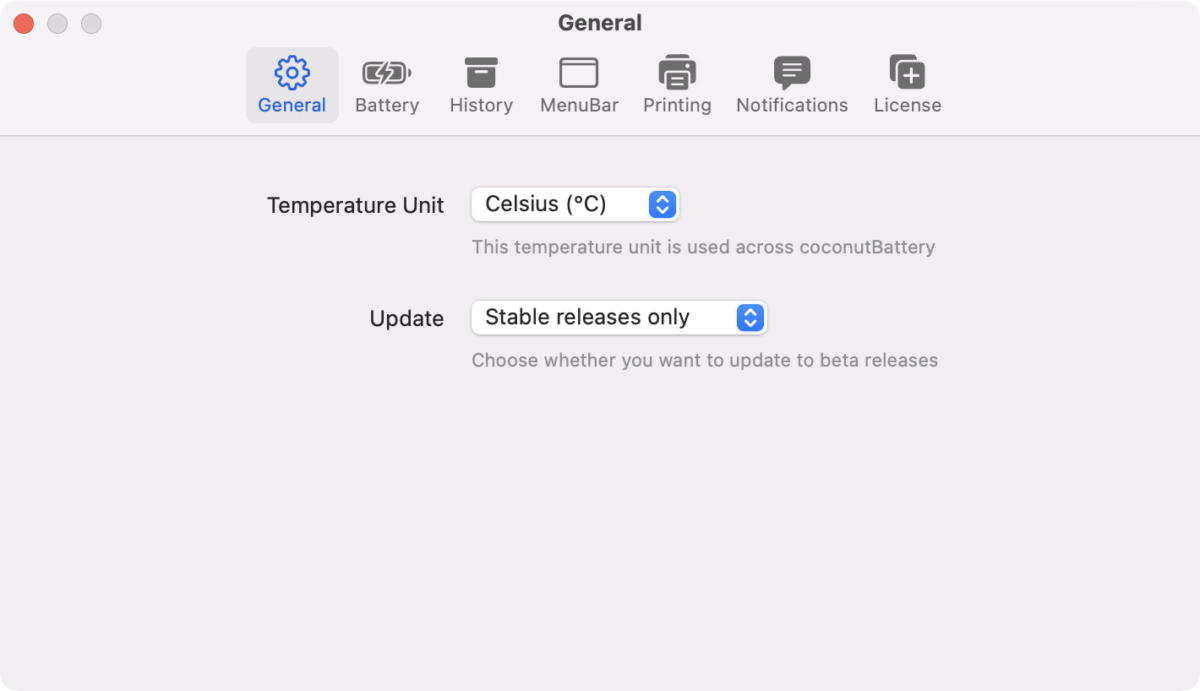1200x691 pixels.
Task: Open the MenuBar window icon
Action: coord(579,72)
